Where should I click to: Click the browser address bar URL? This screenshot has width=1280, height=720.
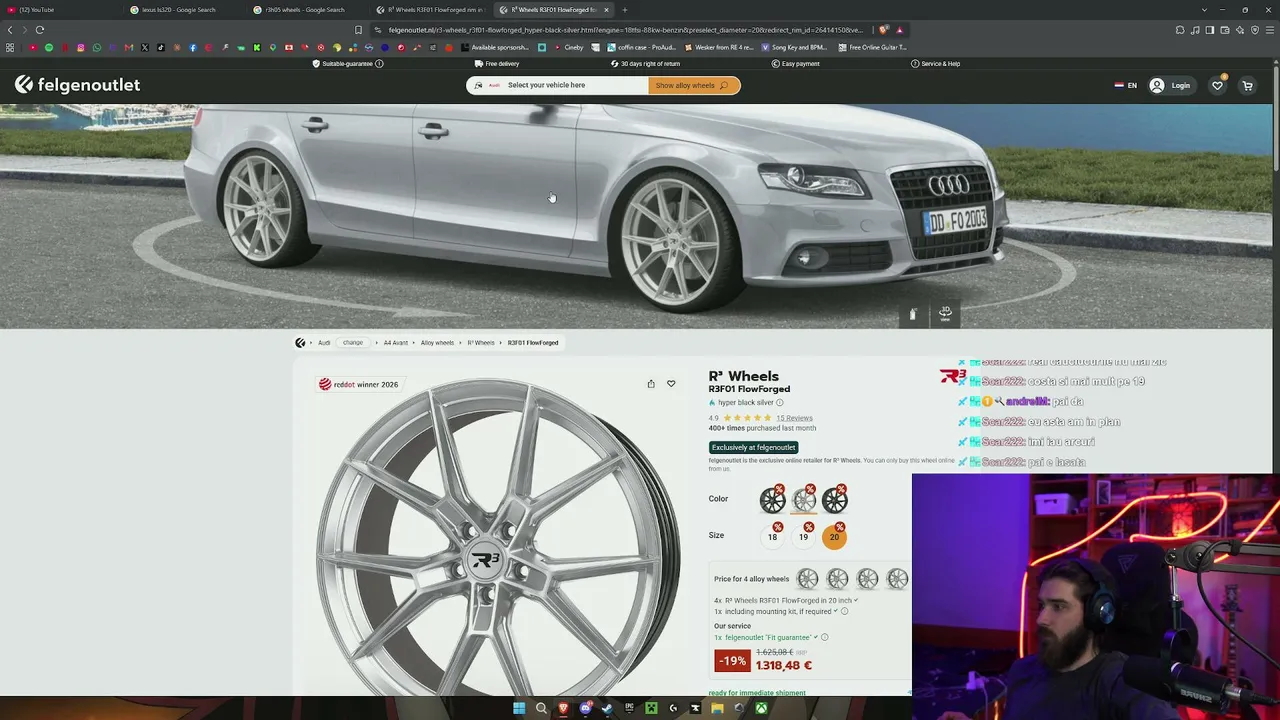coord(625,30)
